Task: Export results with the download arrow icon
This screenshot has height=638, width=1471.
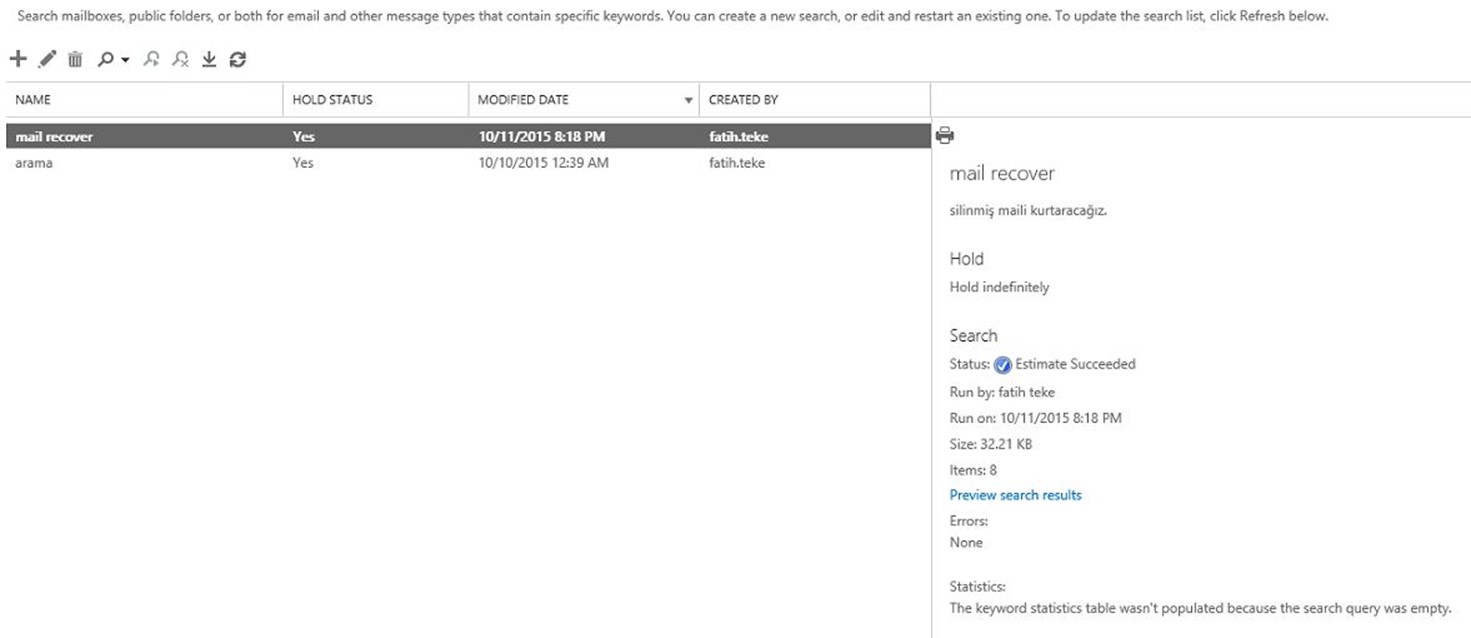Action: [209, 60]
